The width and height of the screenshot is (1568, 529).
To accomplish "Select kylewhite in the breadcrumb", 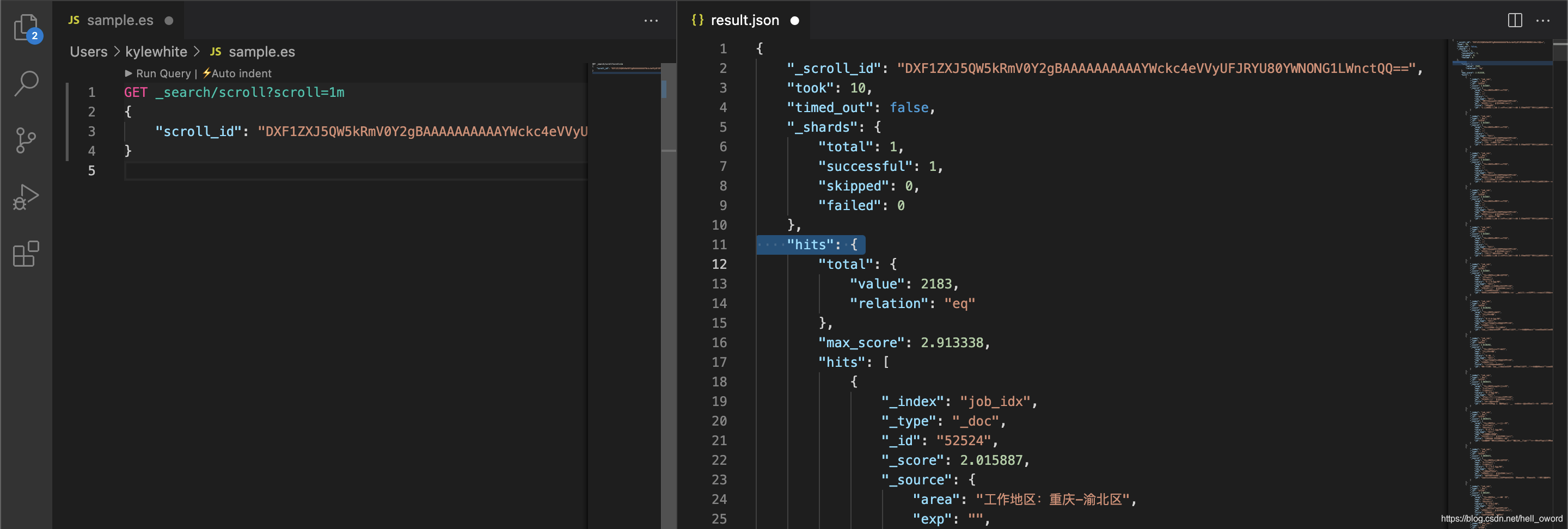I will point(156,52).
